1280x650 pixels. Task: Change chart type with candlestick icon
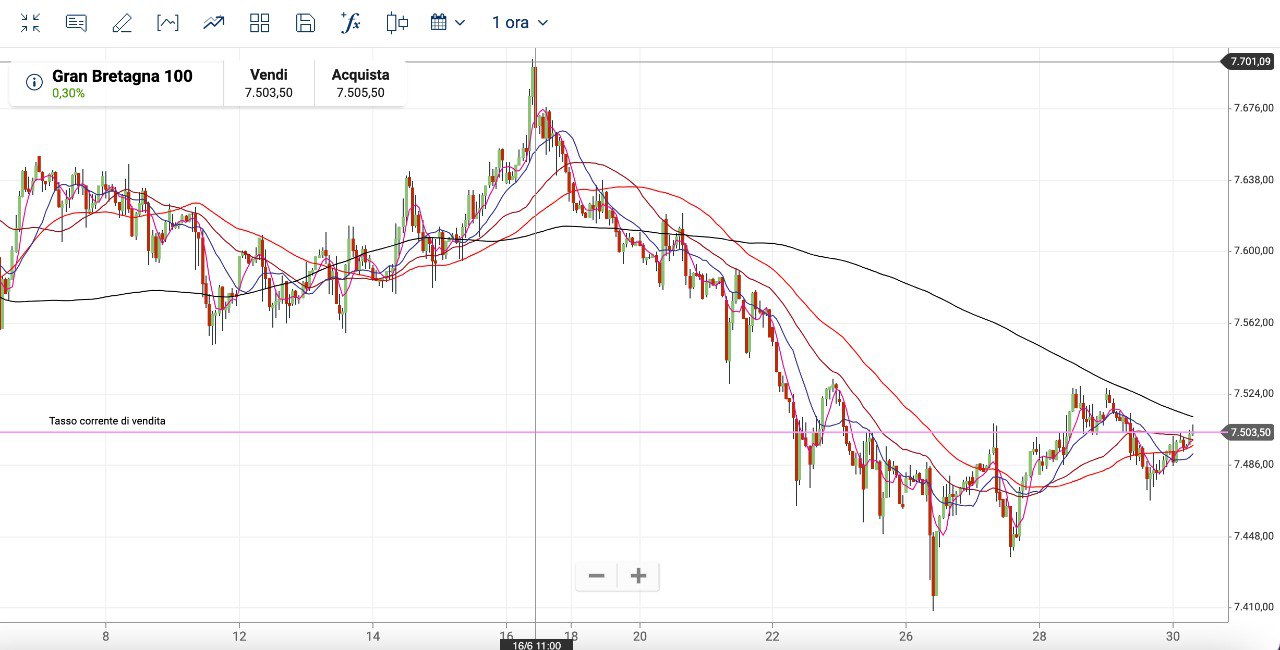tap(398, 23)
